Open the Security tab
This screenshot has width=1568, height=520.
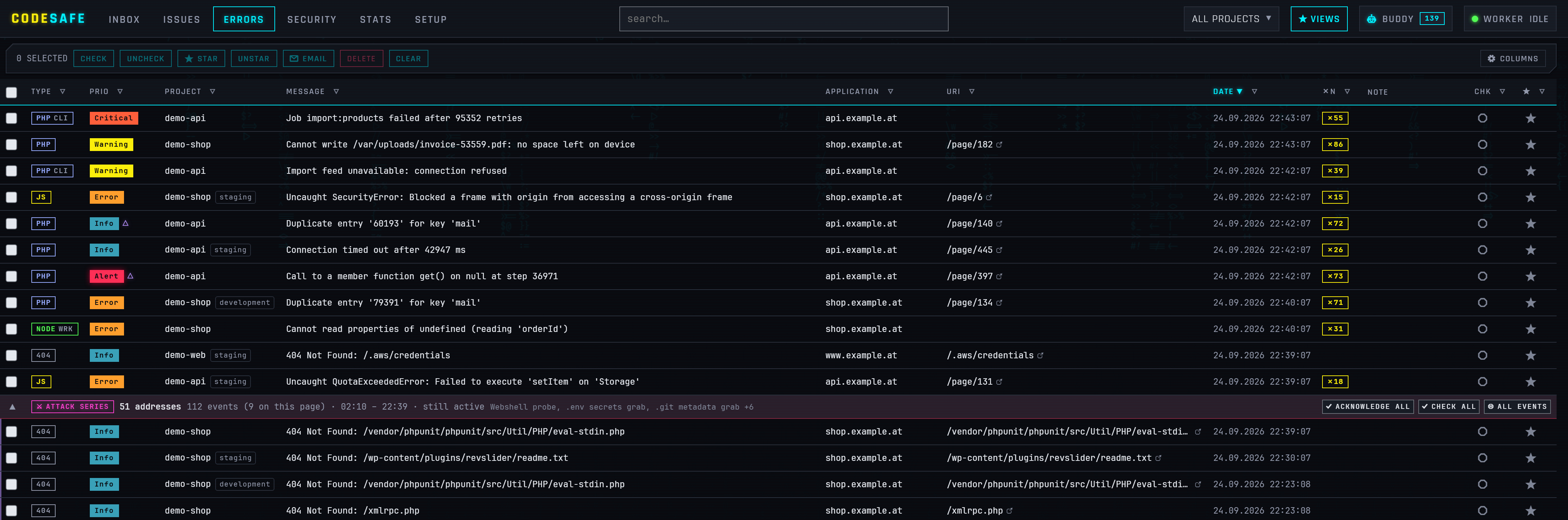(312, 20)
